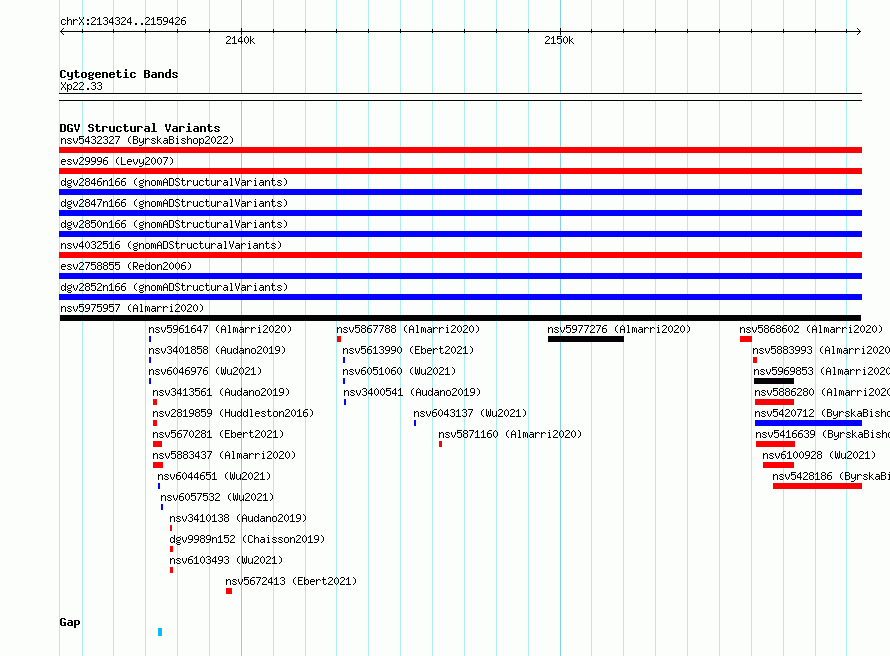
Task: Click the nsv5416639 variant label
Action: [823, 434]
